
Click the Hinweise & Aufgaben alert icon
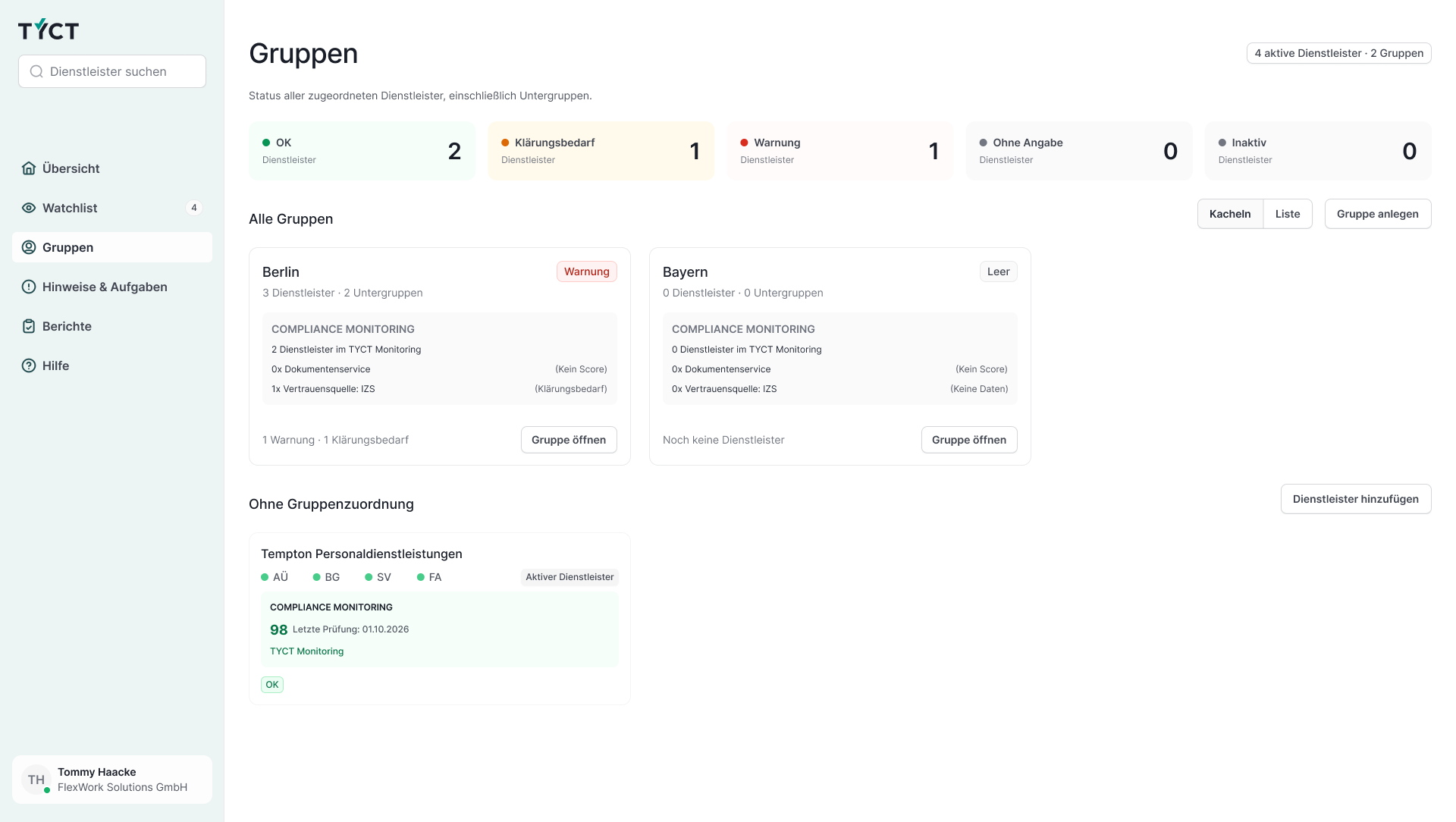coord(29,287)
